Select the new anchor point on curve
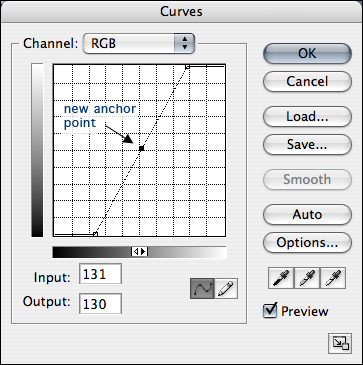Image resolution: width=363 pixels, height=365 pixels. 141,148
